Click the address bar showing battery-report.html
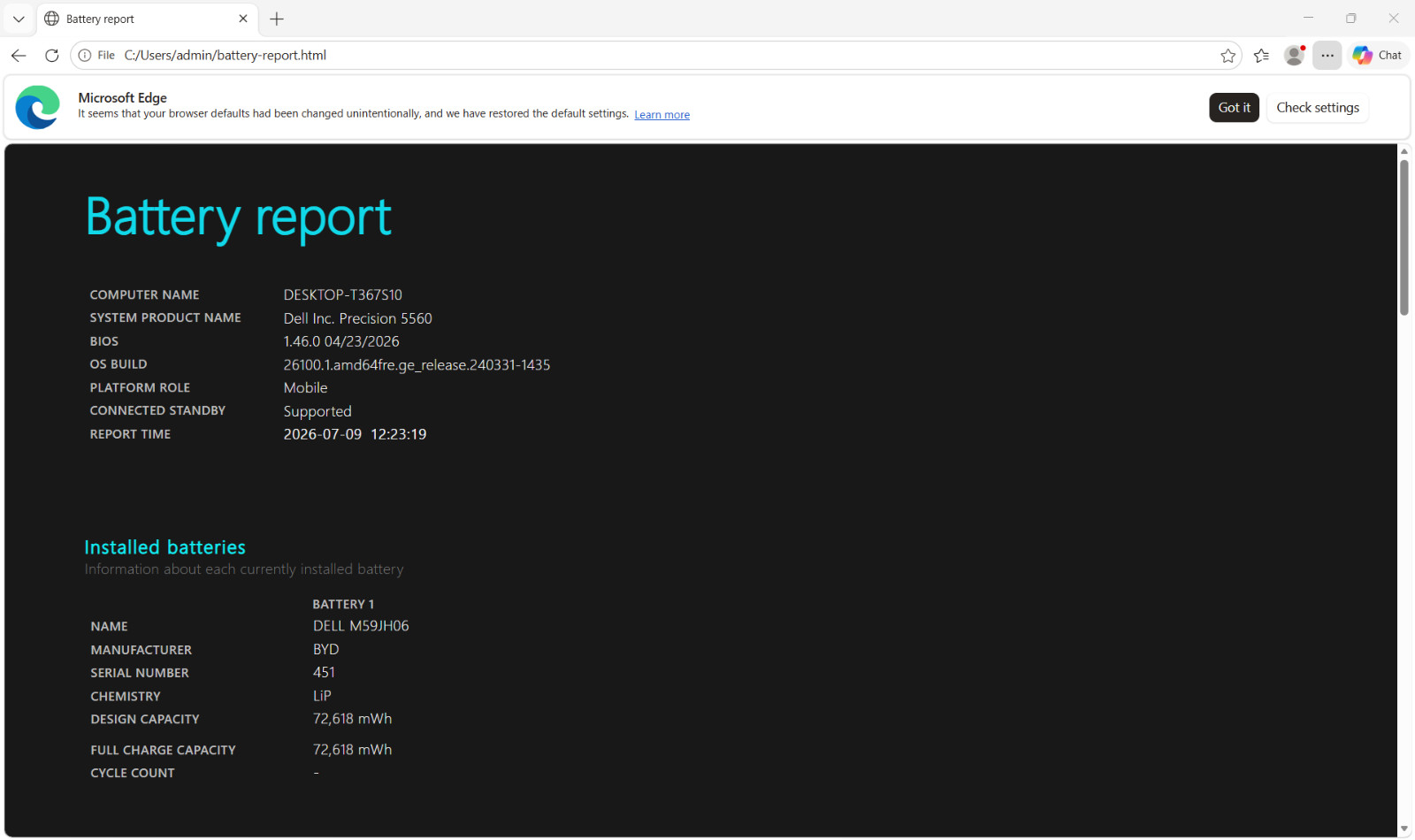Viewport: 1415px width, 840px height. (654, 55)
